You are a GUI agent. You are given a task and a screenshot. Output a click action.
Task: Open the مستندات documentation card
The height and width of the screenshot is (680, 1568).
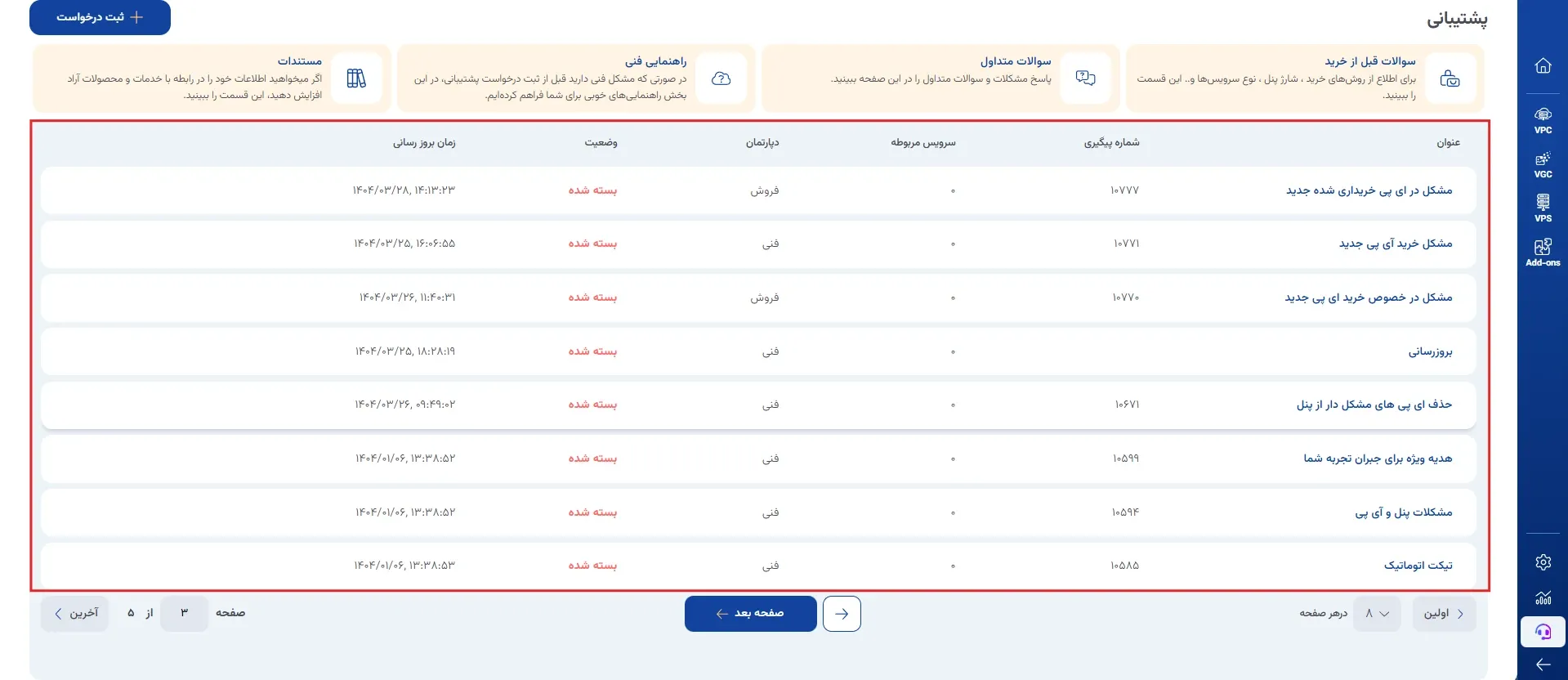[212, 78]
